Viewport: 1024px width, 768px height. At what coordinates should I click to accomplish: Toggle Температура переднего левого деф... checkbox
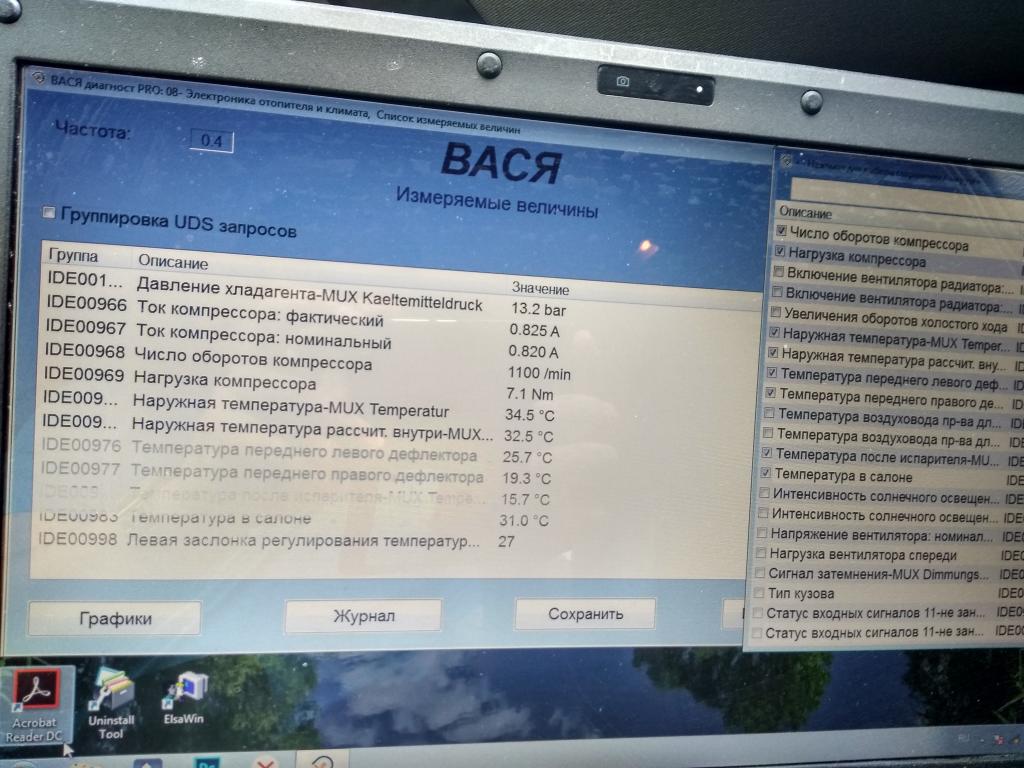[x=772, y=373]
